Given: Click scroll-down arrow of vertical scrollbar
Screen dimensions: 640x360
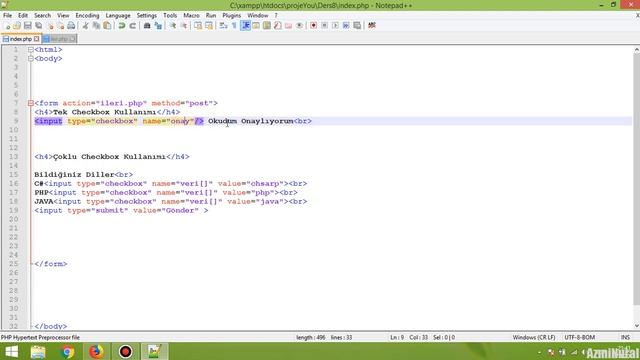Looking at the screenshot, I should point(636,326).
